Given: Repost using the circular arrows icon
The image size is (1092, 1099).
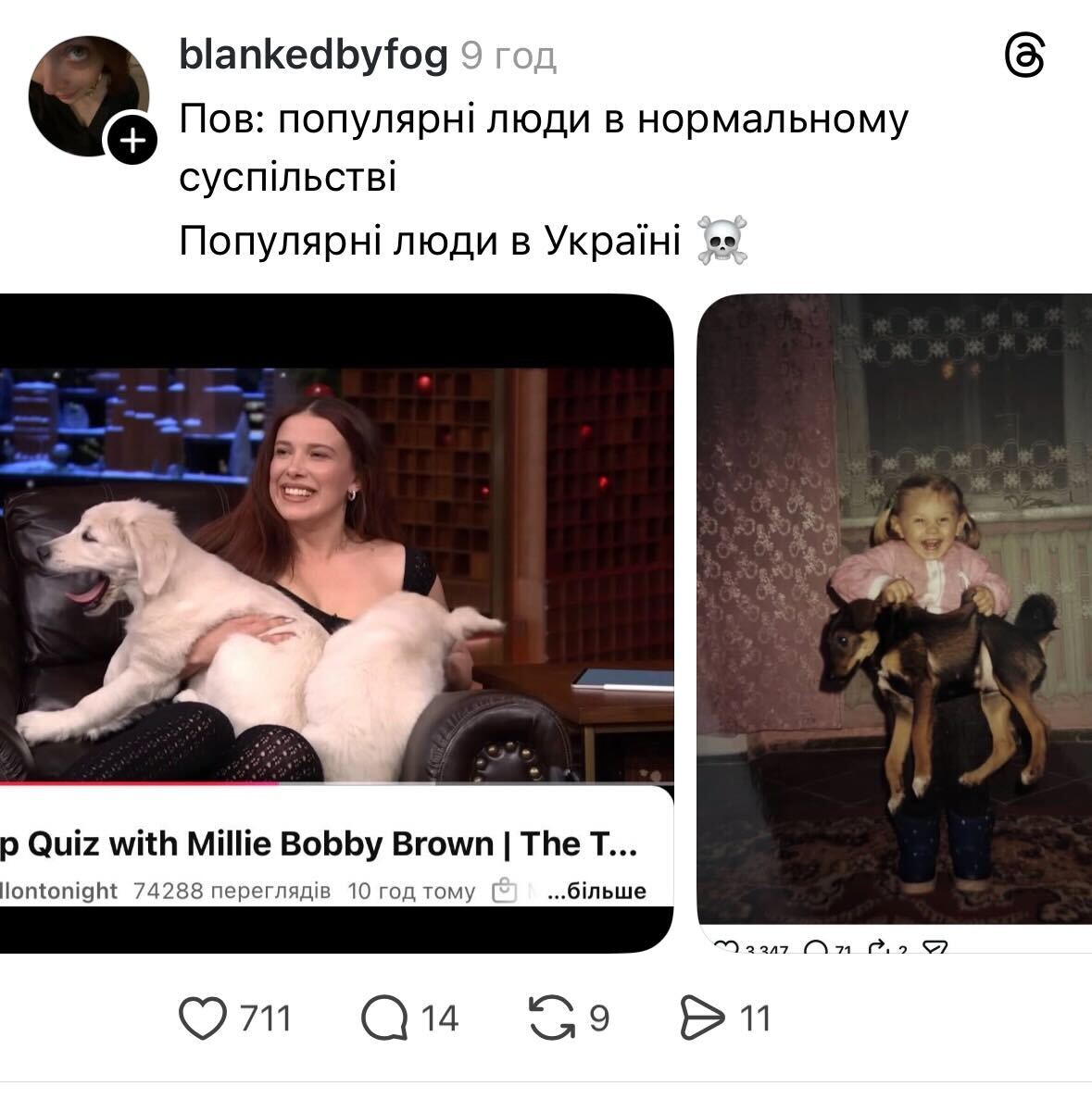Looking at the screenshot, I should tap(552, 1017).
